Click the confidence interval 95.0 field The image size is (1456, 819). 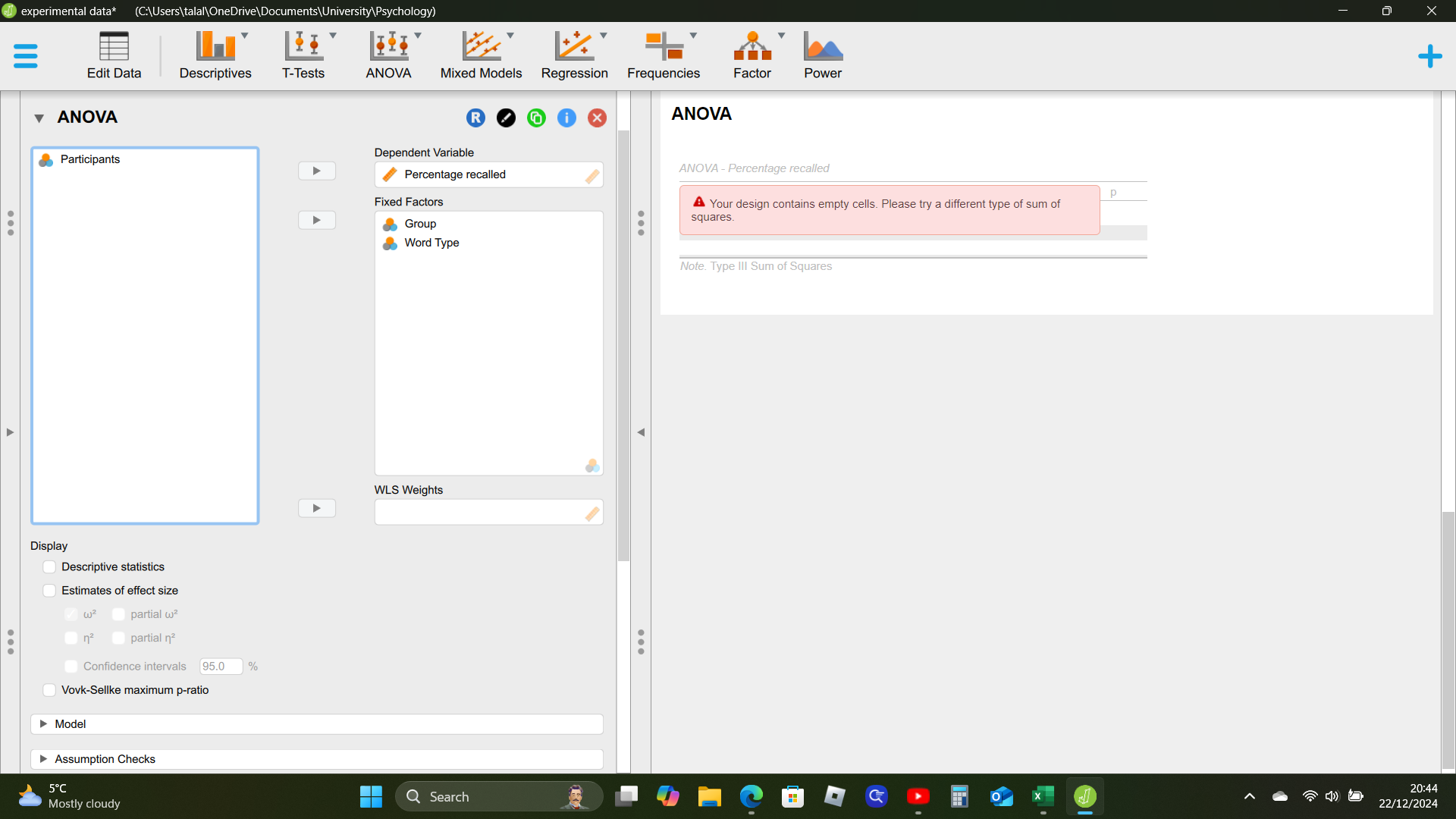[221, 667]
